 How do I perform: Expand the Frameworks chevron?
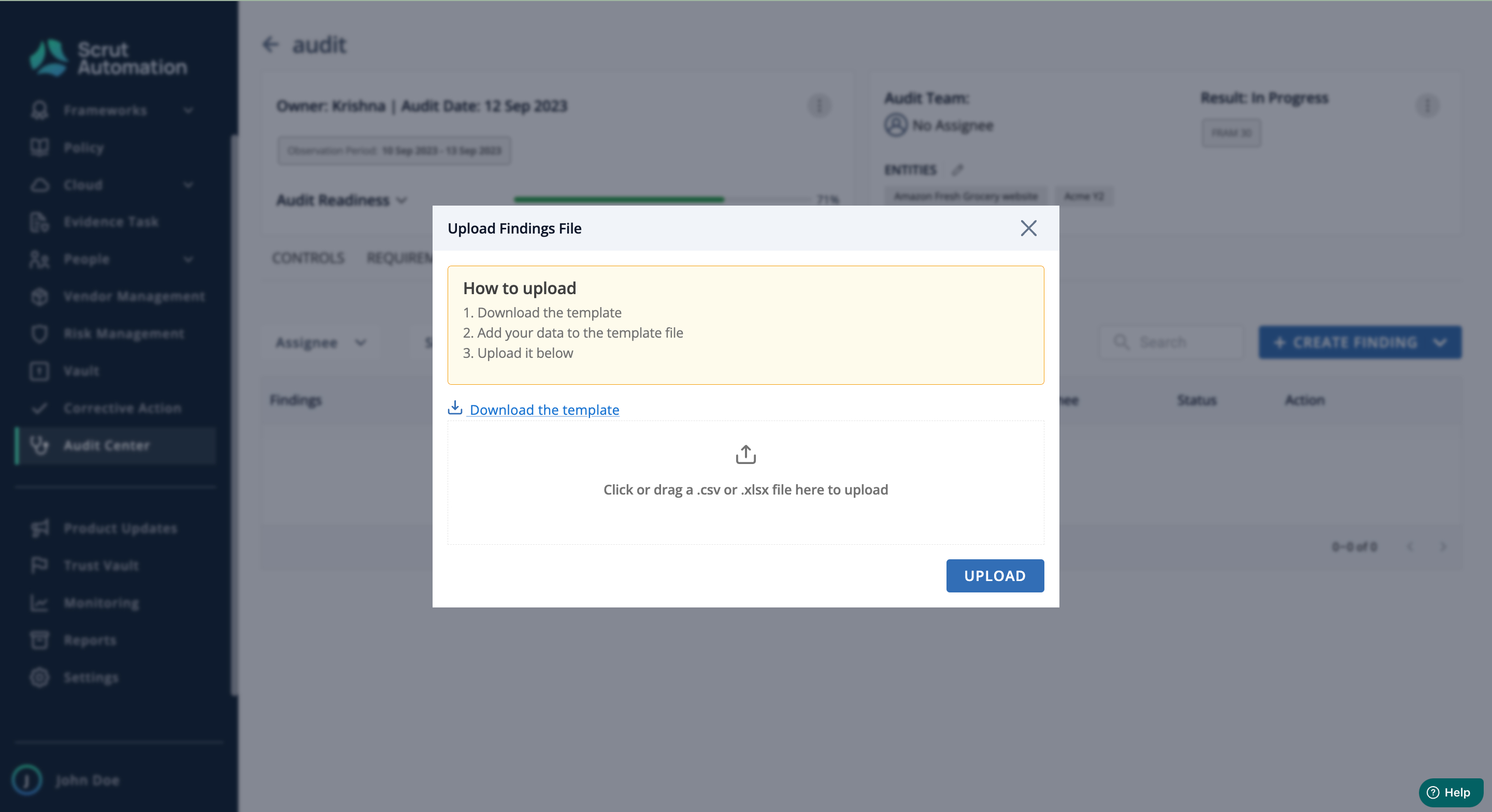click(188, 110)
